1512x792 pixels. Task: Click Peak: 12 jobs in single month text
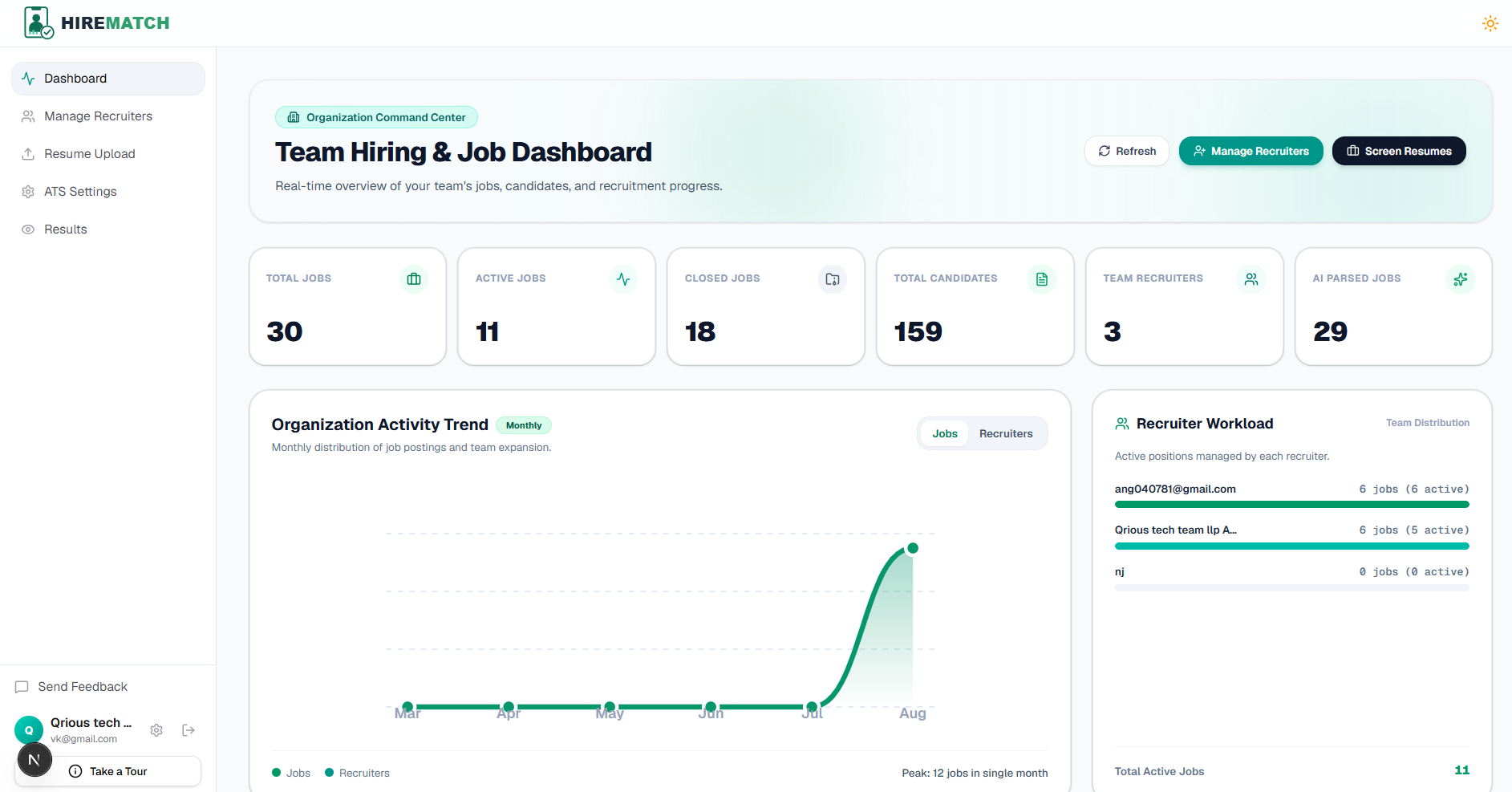pos(975,773)
